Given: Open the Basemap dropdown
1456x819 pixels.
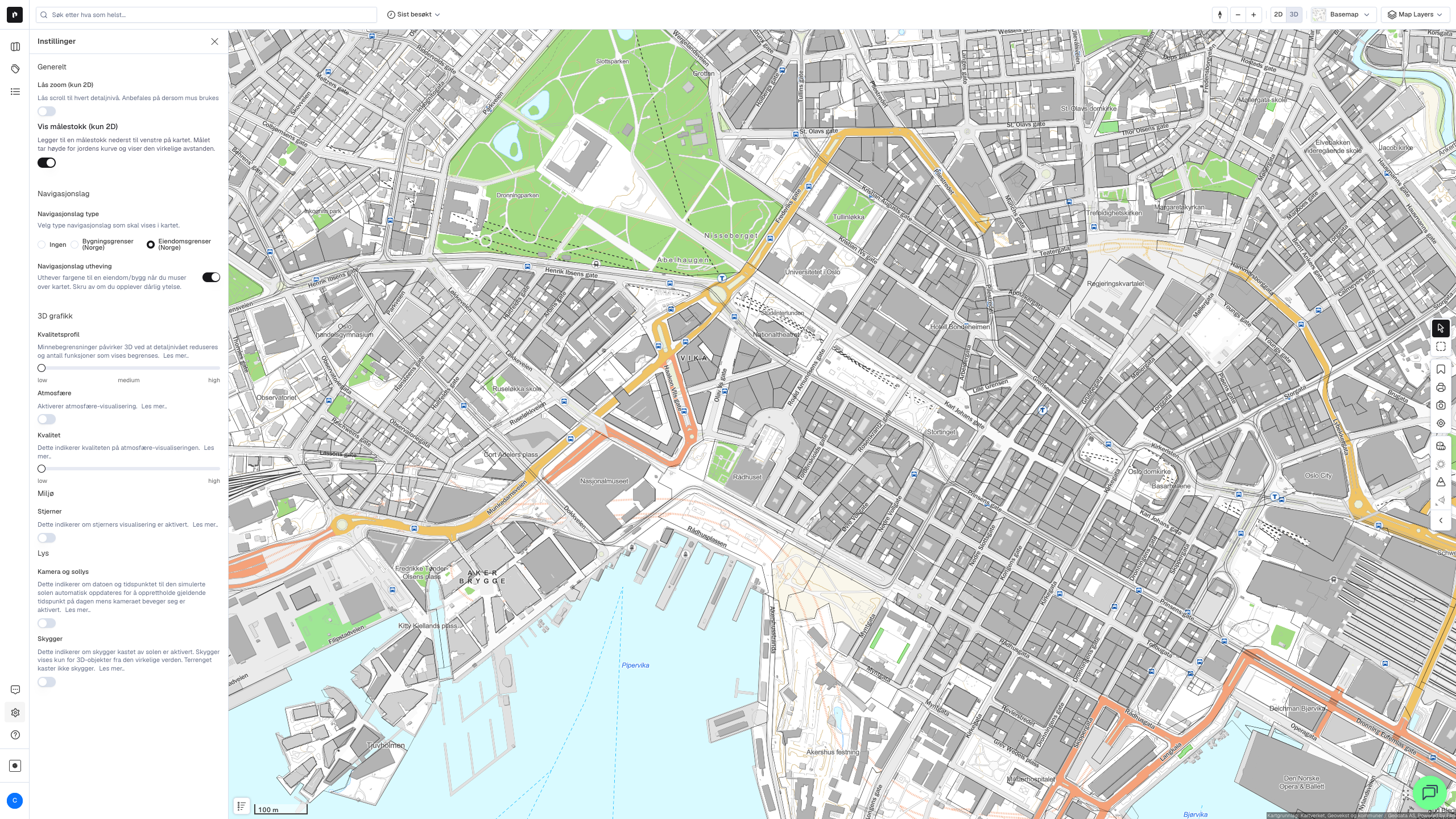Looking at the screenshot, I should coord(1343,15).
